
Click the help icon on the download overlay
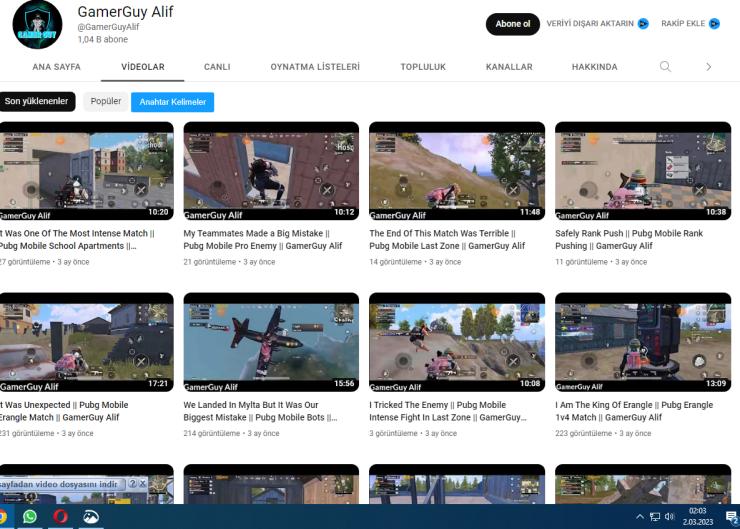(133, 484)
